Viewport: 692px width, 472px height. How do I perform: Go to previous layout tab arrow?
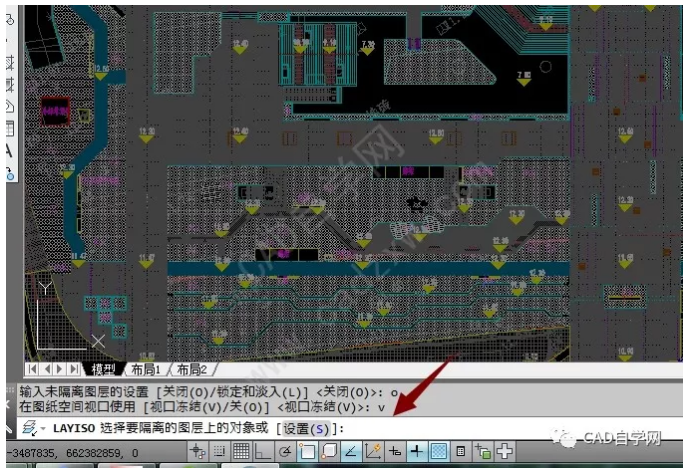click(x=47, y=369)
